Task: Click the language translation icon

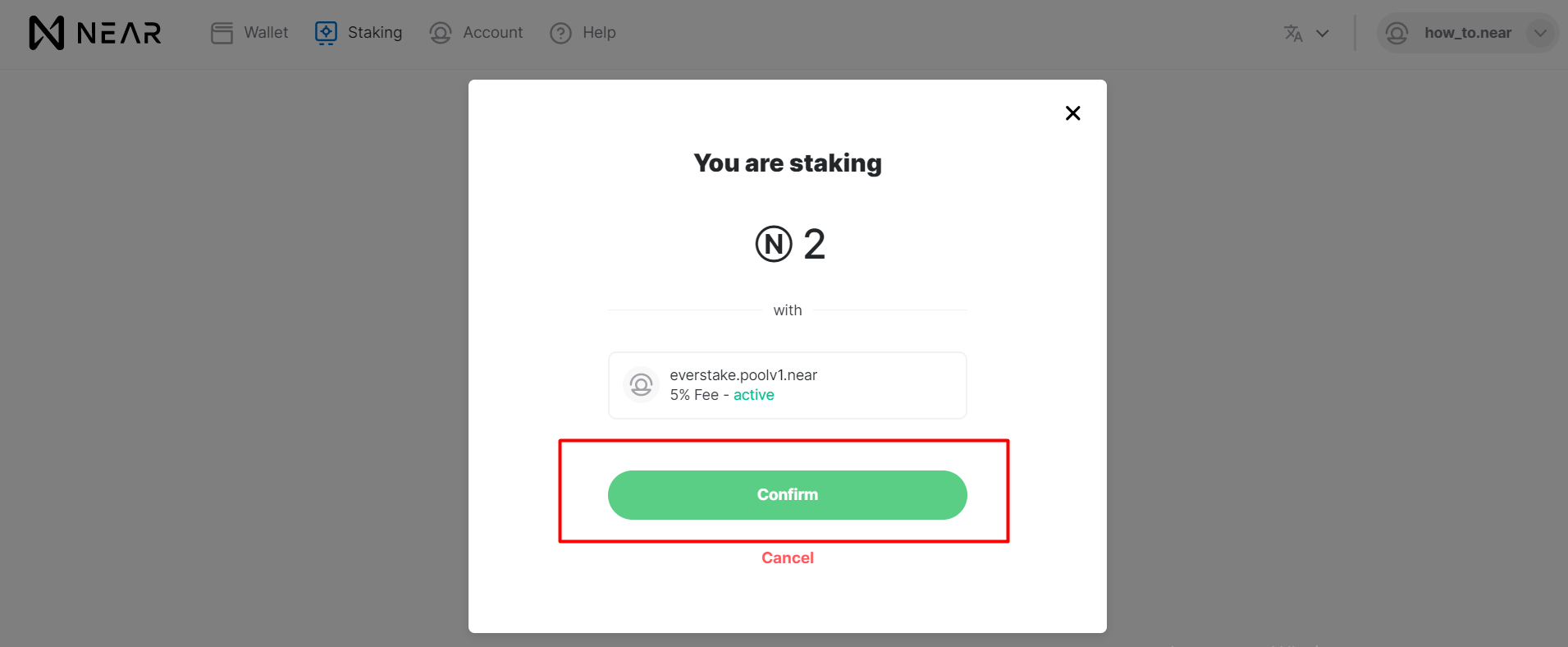Action: (x=1292, y=34)
